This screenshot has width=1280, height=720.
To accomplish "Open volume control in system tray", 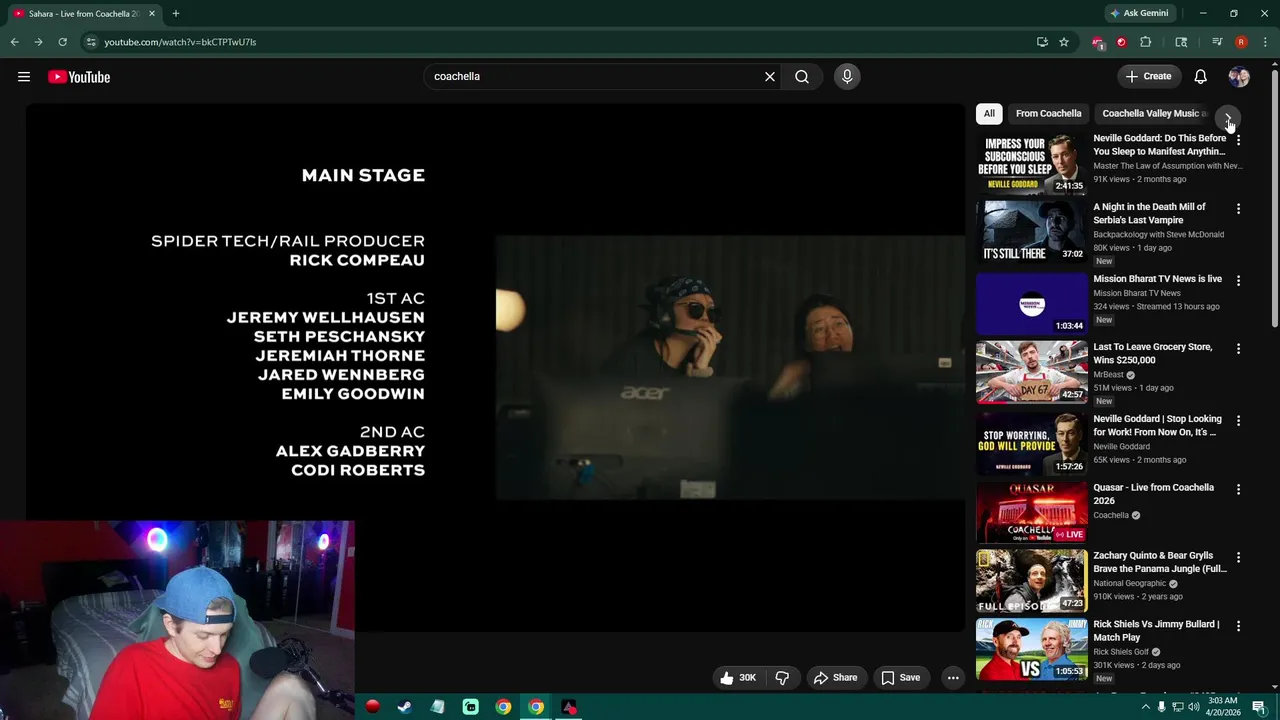I will (x=1194, y=707).
